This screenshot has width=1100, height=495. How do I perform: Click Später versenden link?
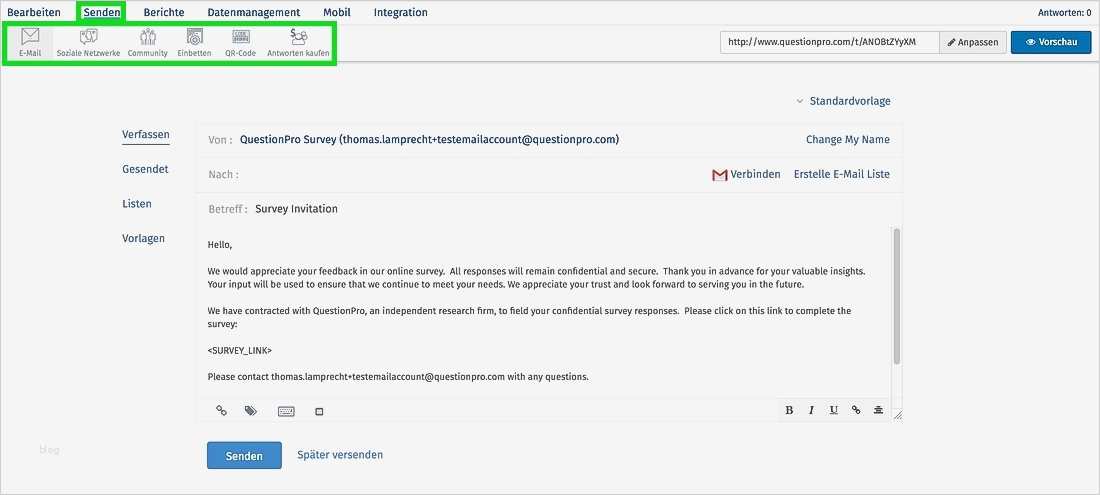click(x=340, y=454)
